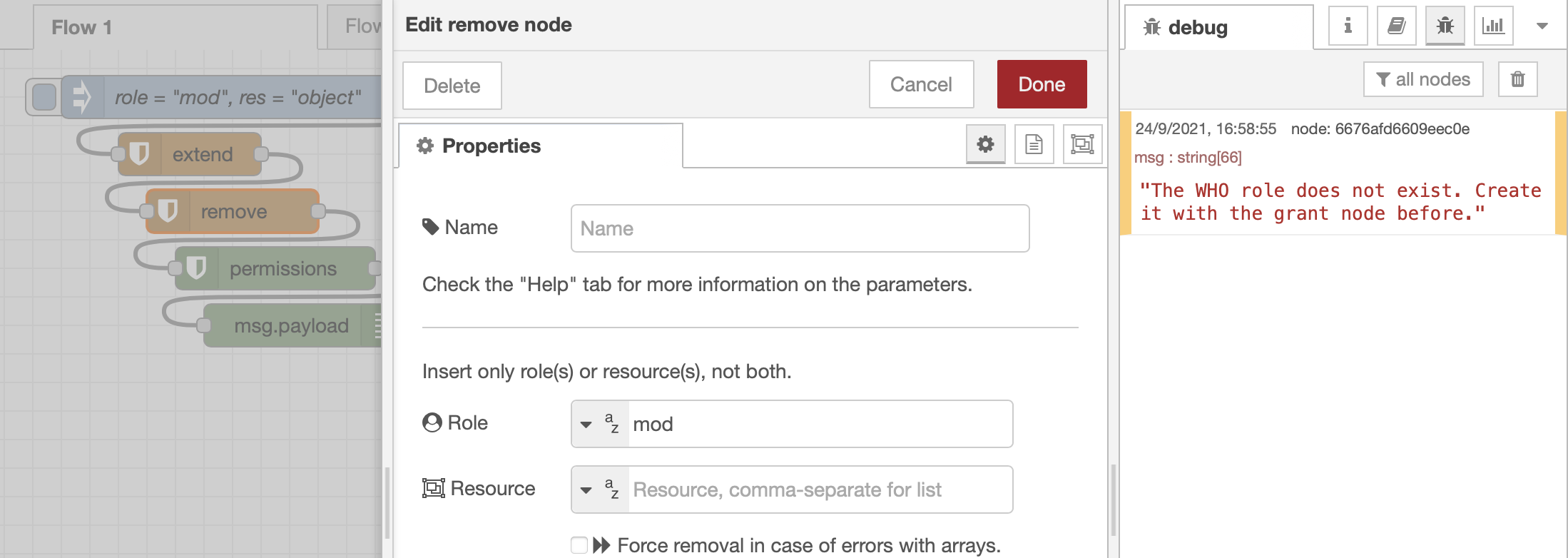
Task: Switch to the debug bug icon tab
Action: pos(1445,26)
